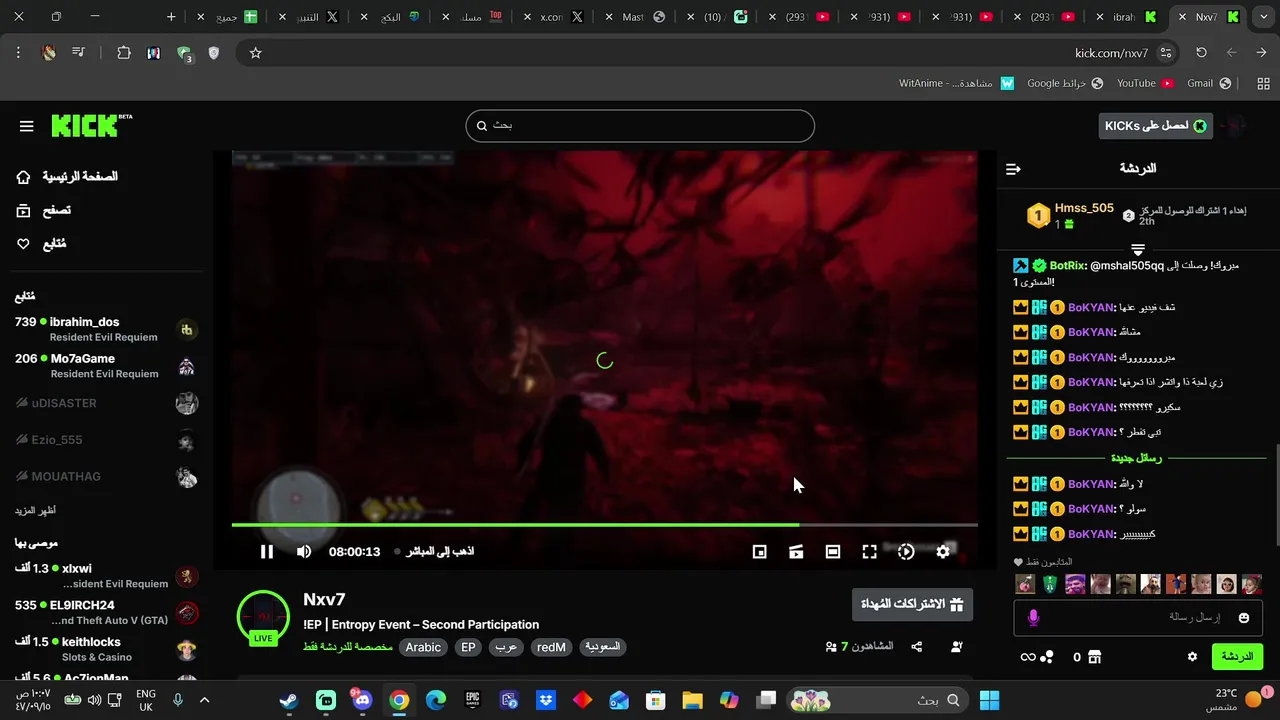1280x720 pixels.
Task: Collapse the chat panel with arrow icon
Action: click(x=1013, y=169)
